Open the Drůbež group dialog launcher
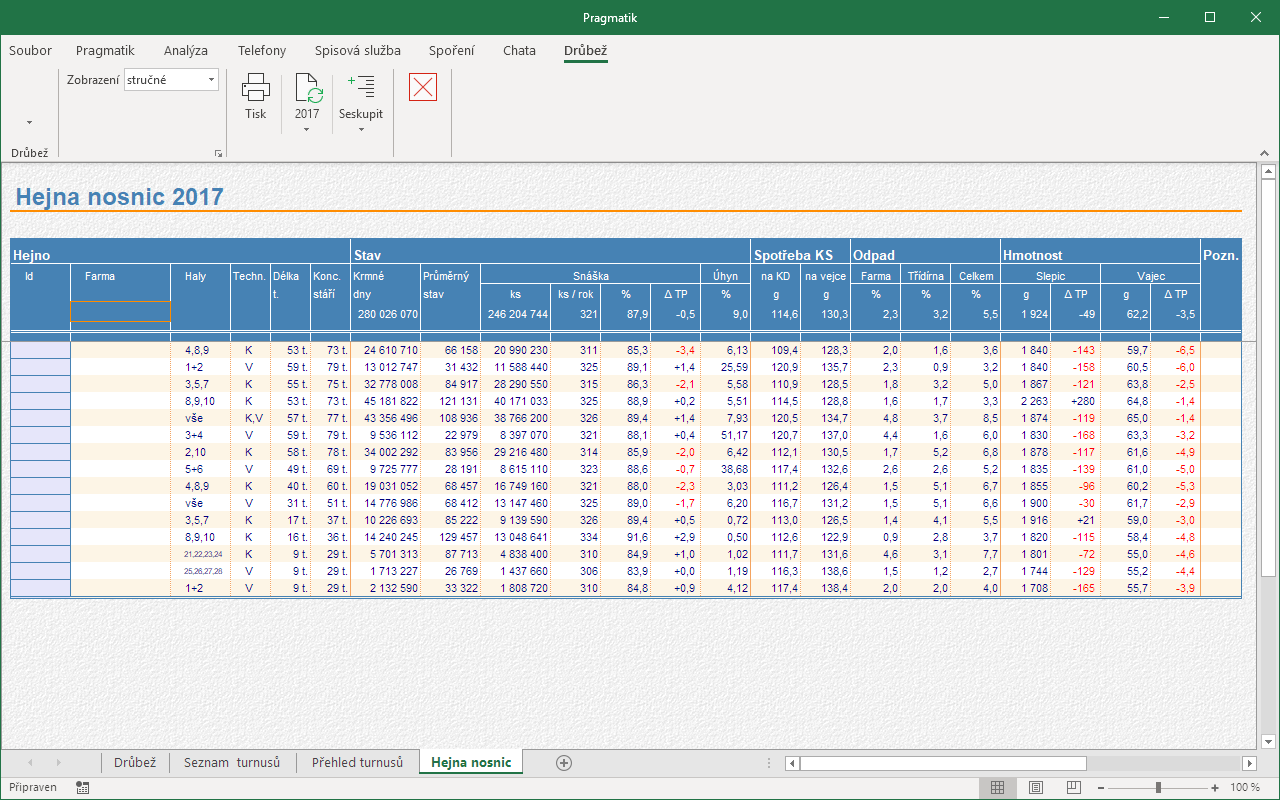1280x800 pixels. pos(218,154)
